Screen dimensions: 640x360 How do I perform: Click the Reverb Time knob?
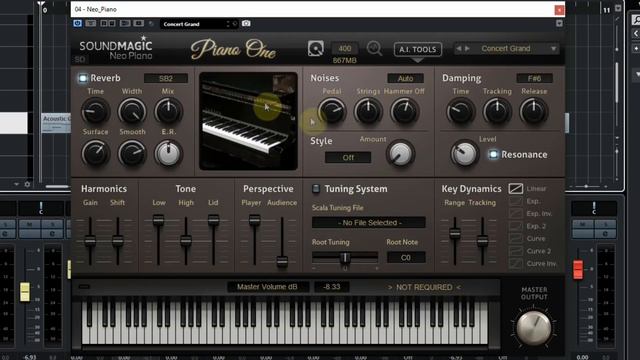(x=96, y=111)
